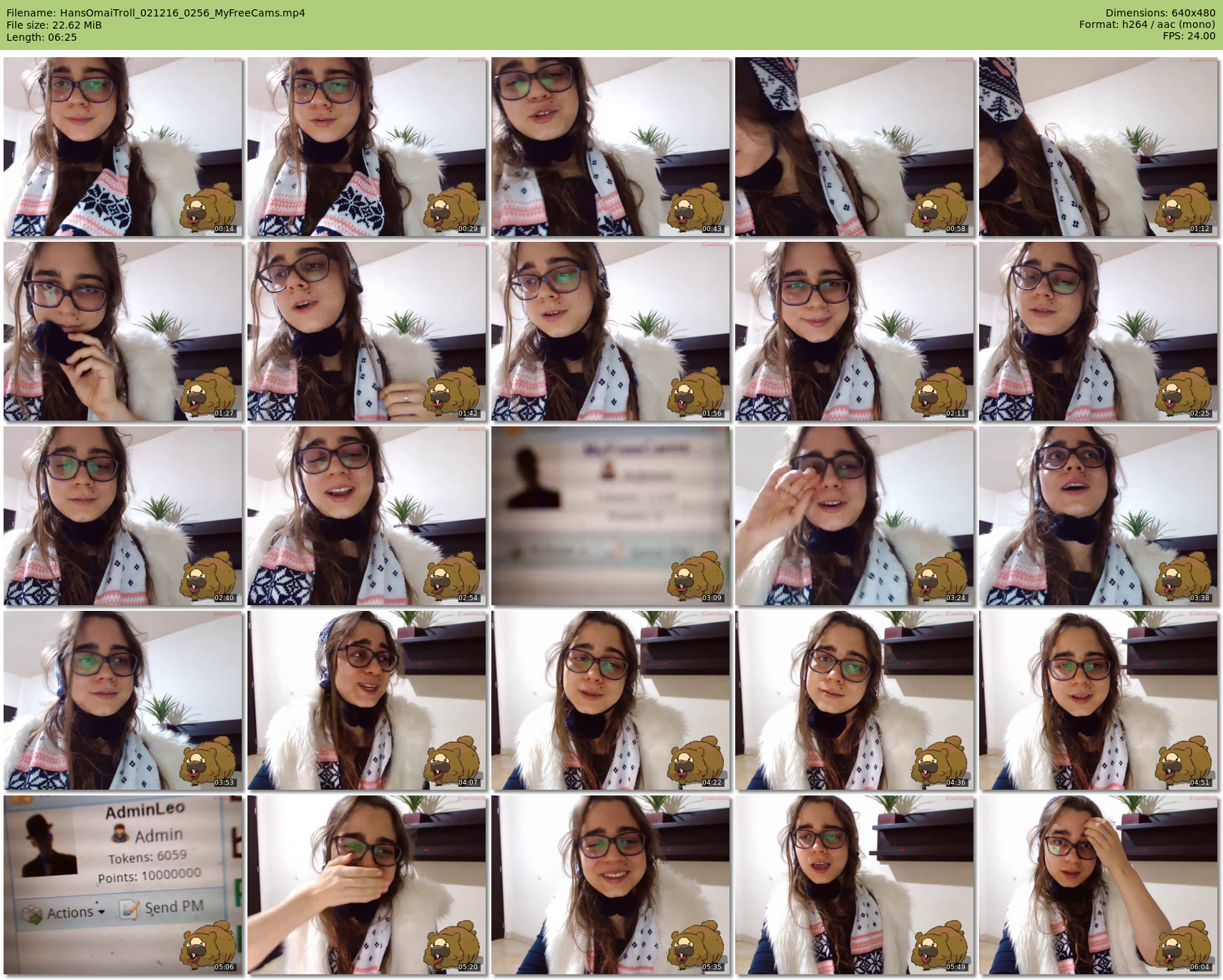Image resolution: width=1223 pixels, height=980 pixels.
Task: Open the thumbnail at timestamp 05:20
Action: pos(367,885)
